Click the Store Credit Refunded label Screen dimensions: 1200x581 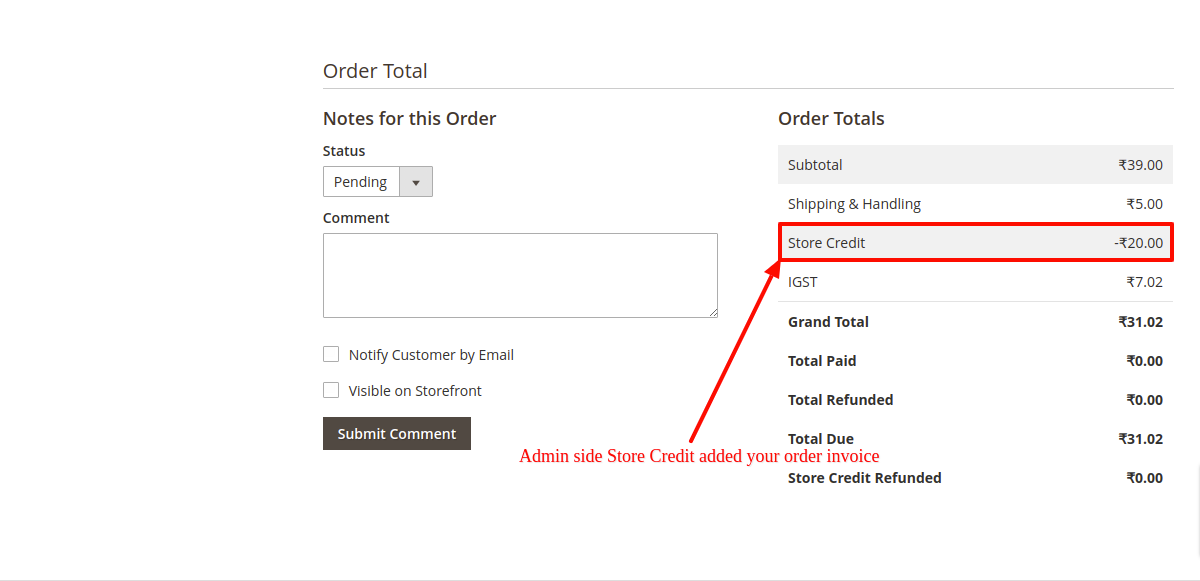[865, 478]
